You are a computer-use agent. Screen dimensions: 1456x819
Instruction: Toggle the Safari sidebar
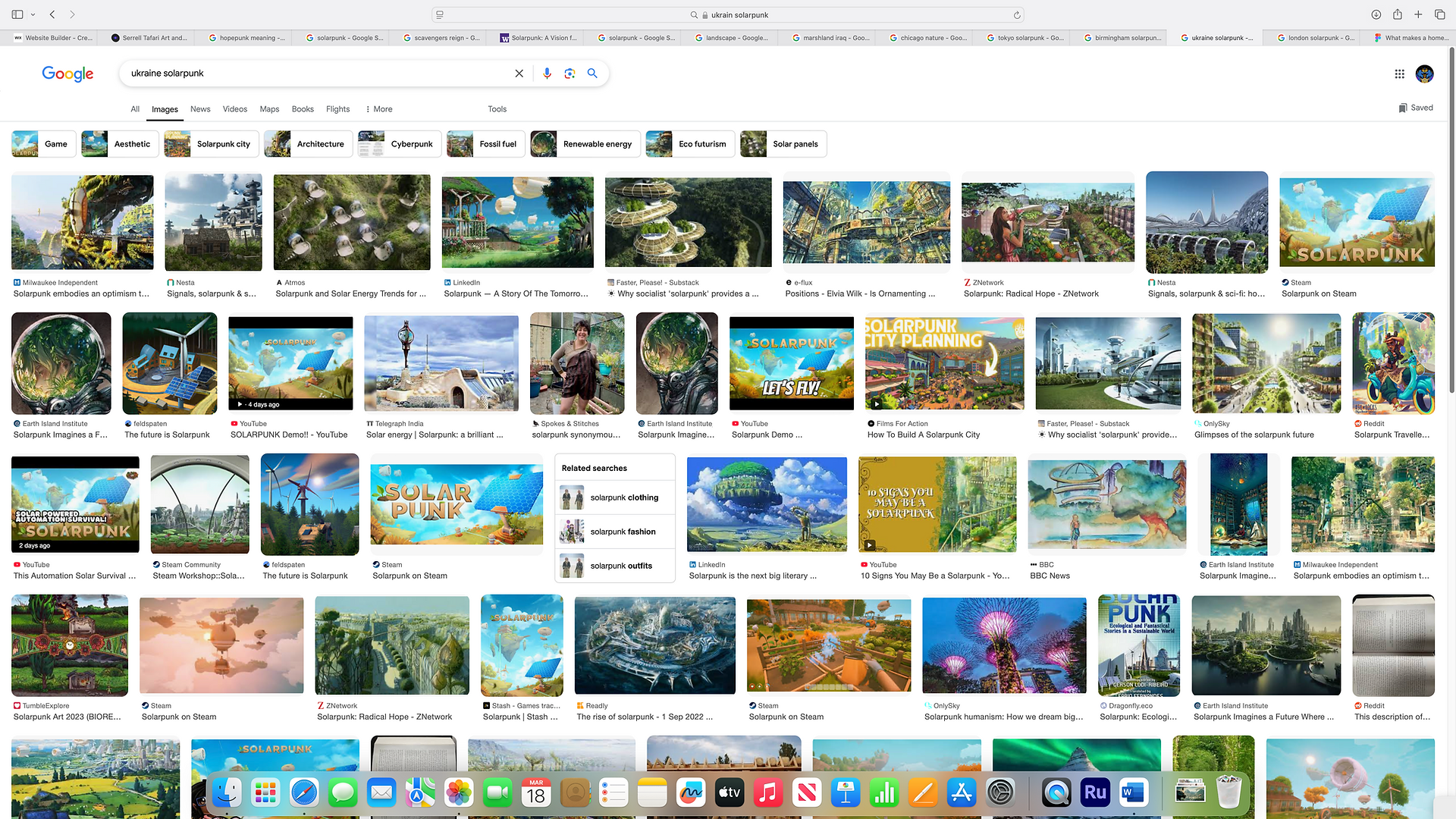(x=17, y=14)
